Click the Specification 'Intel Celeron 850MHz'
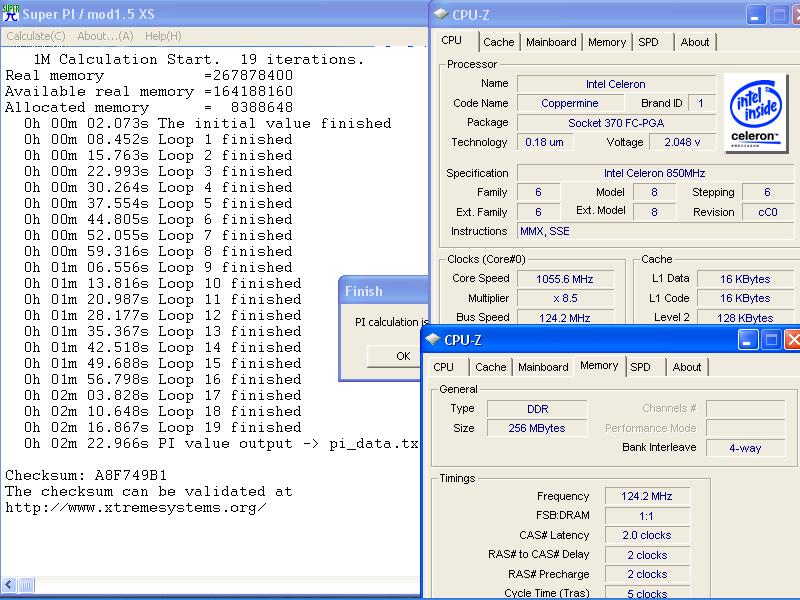Image resolution: width=800 pixels, height=600 pixels. click(655, 173)
